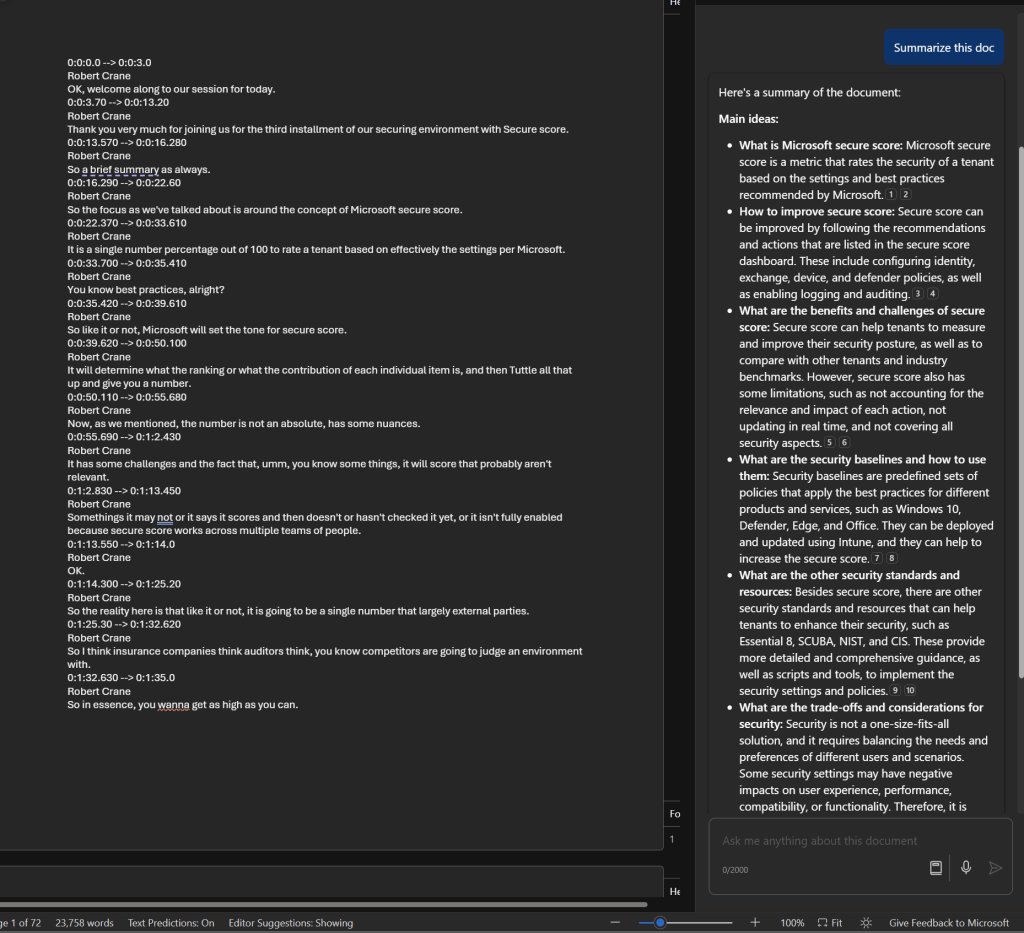
Task: Click Editor Suggestions: Showing status
Action: tap(290, 922)
